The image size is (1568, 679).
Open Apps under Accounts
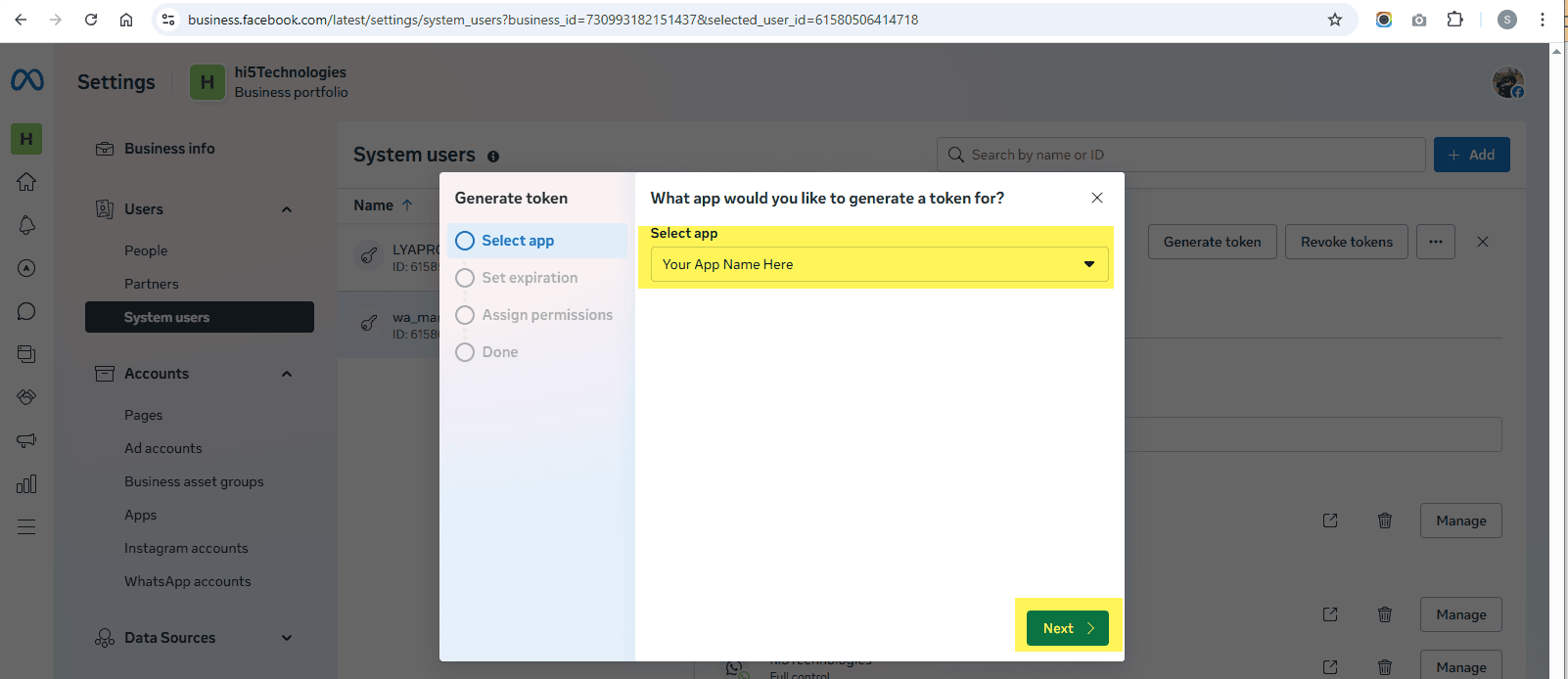(141, 515)
